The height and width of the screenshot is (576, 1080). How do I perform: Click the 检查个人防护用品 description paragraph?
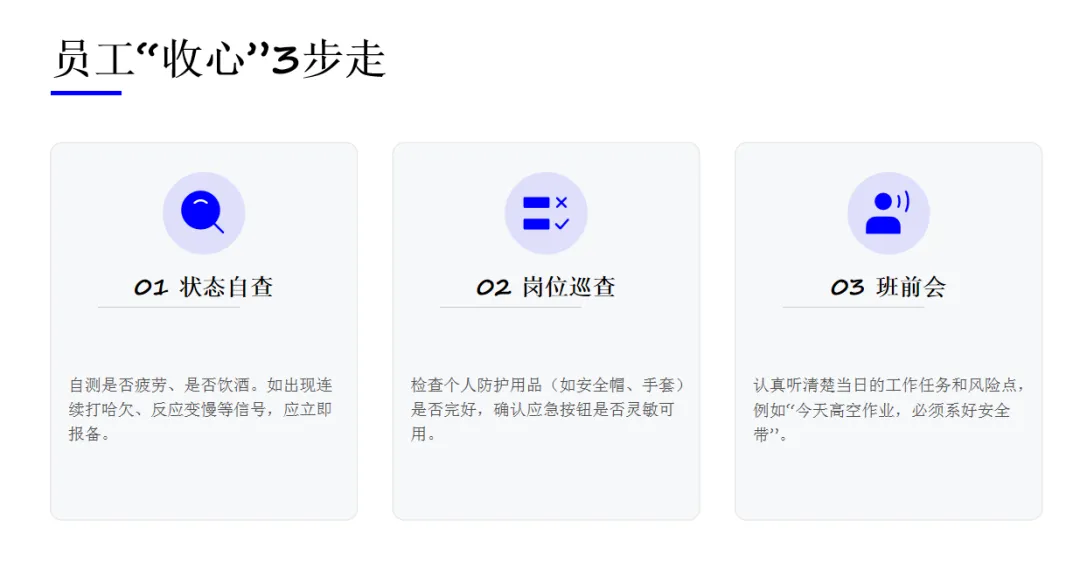tap(546, 409)
